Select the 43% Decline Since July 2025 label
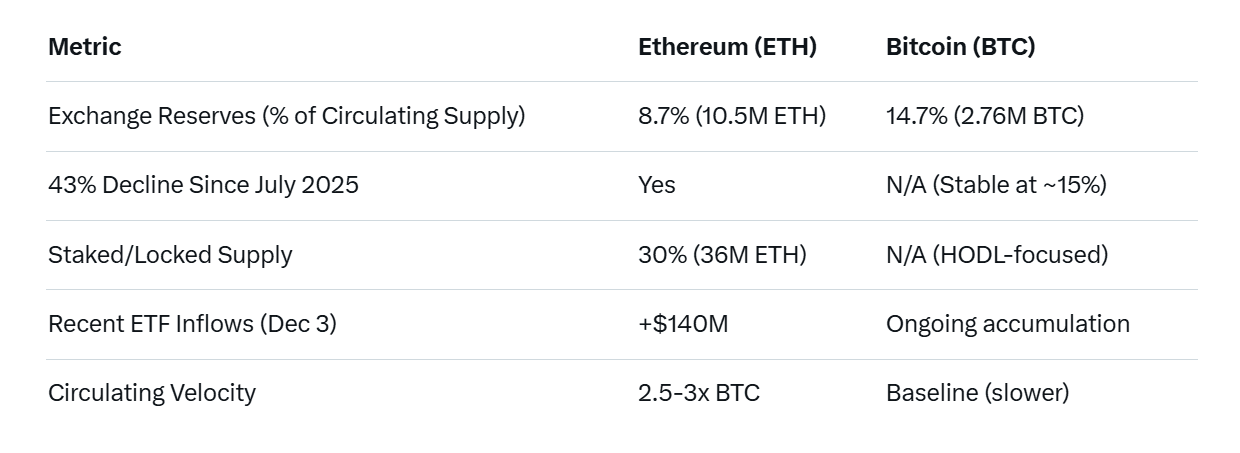 pos(203,185)
